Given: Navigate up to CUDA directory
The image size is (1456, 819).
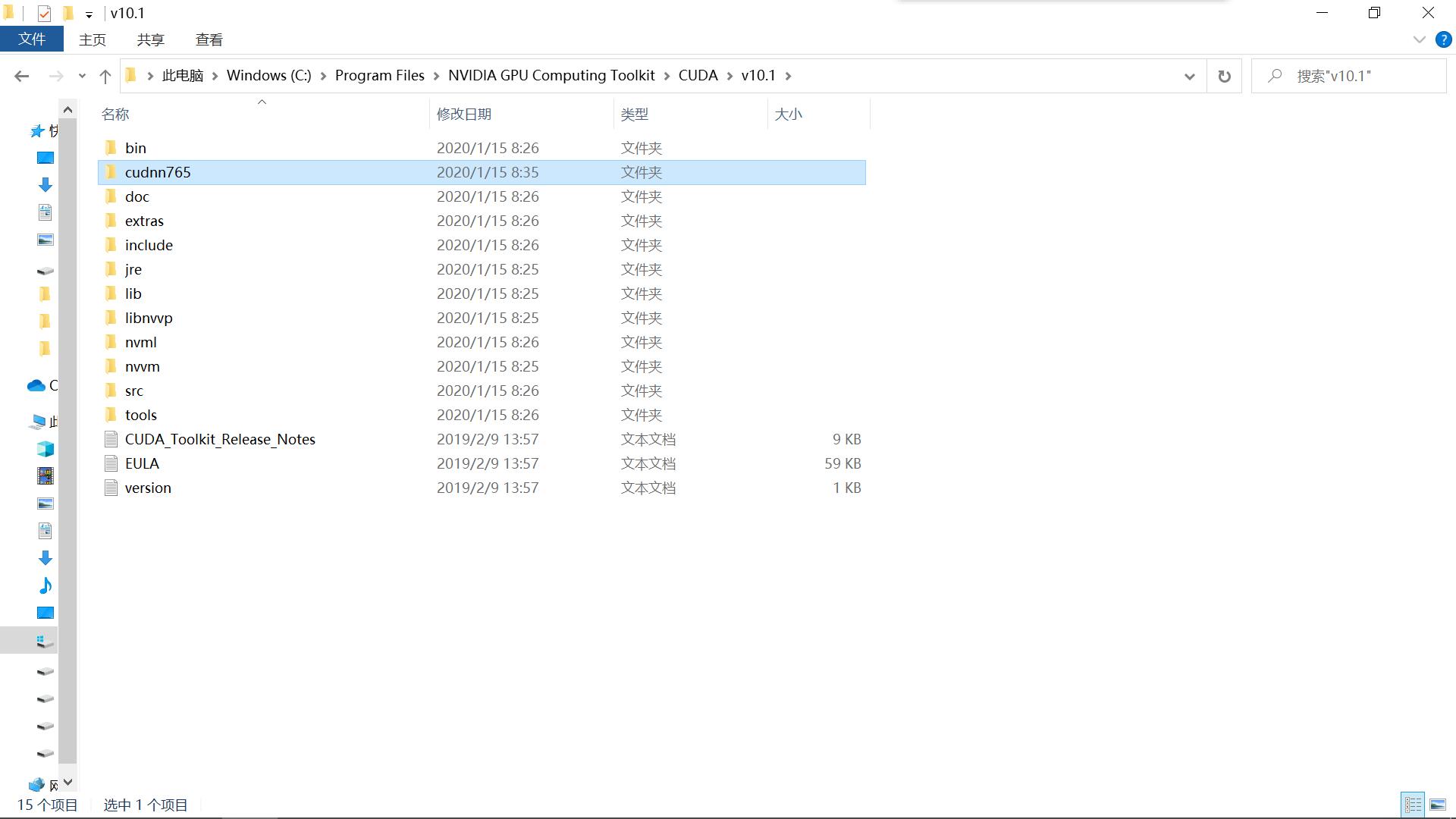Looking at the screenshot, I should point(697,75).
